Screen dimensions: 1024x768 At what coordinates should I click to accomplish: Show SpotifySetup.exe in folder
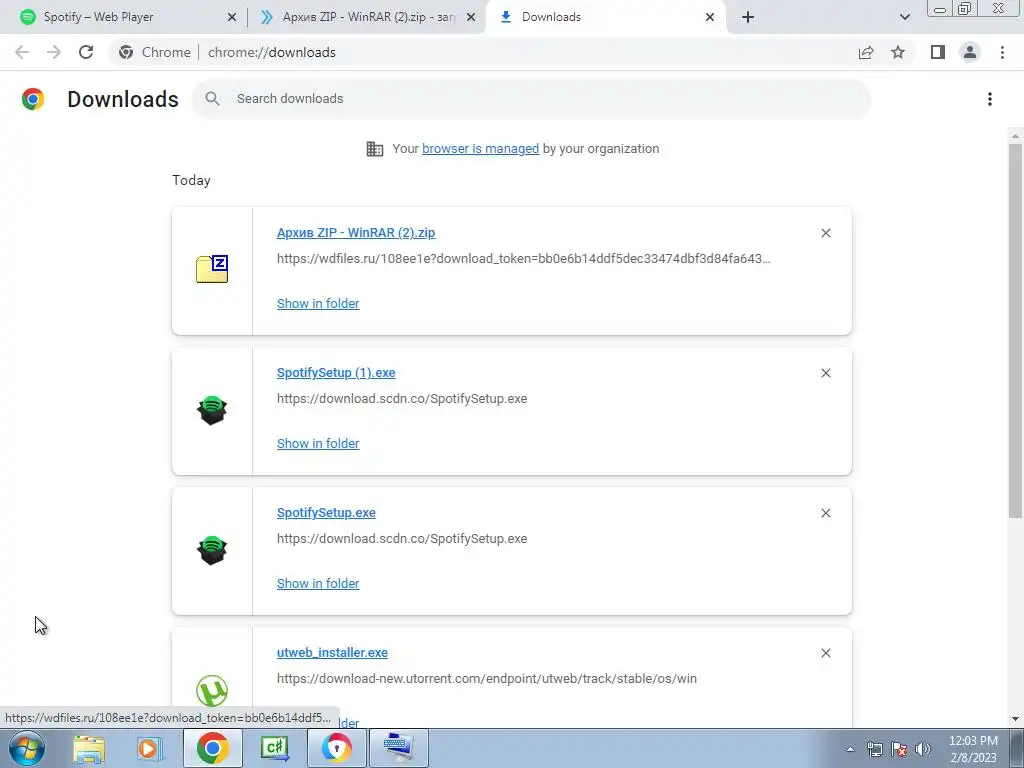coord(317,584)
